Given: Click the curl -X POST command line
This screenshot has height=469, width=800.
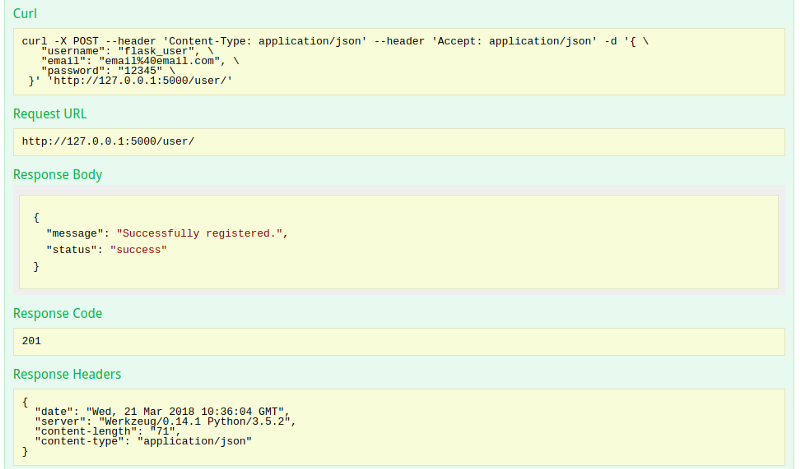Looking at the screenshot, I should point(335,43).
